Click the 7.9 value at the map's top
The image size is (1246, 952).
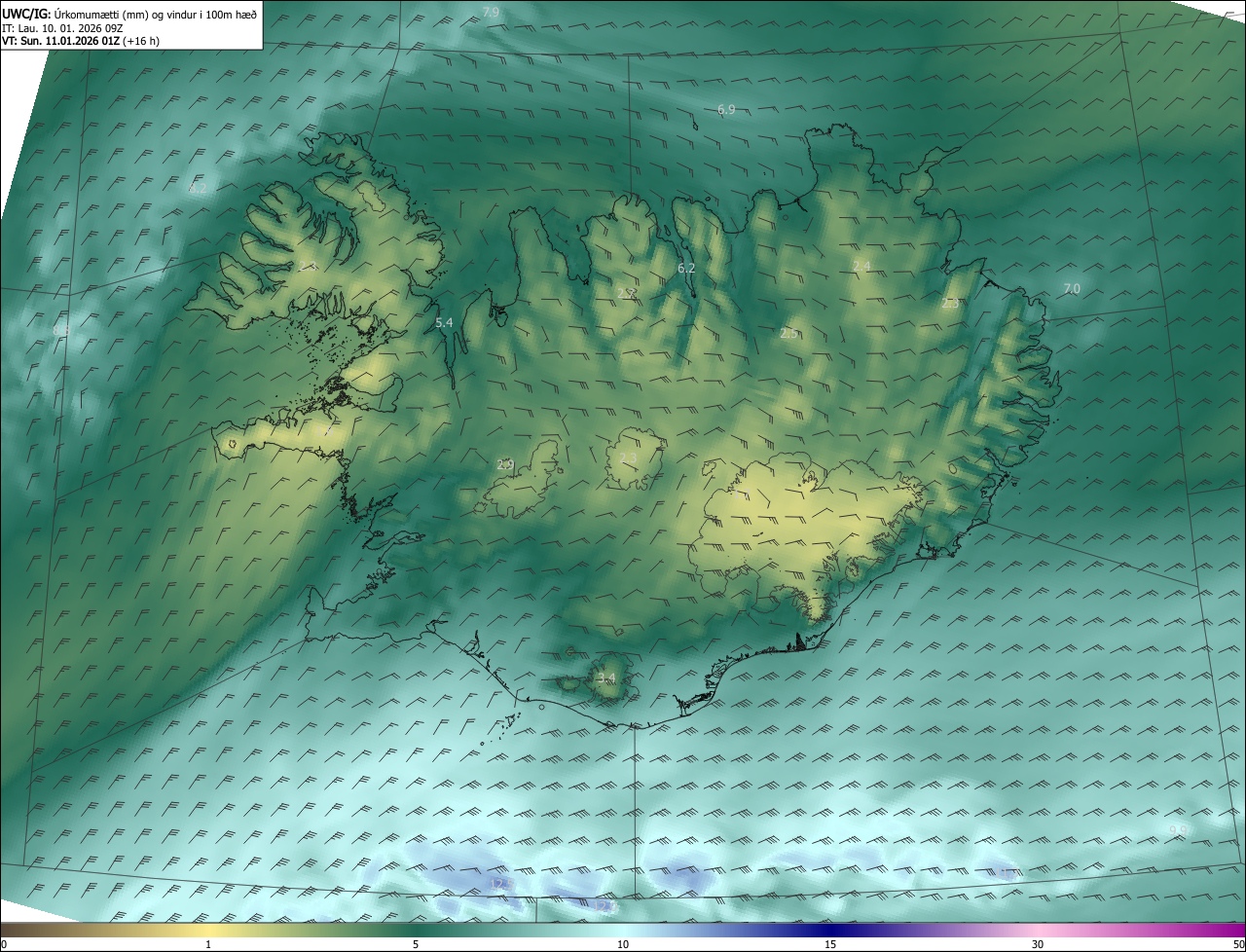492,12
